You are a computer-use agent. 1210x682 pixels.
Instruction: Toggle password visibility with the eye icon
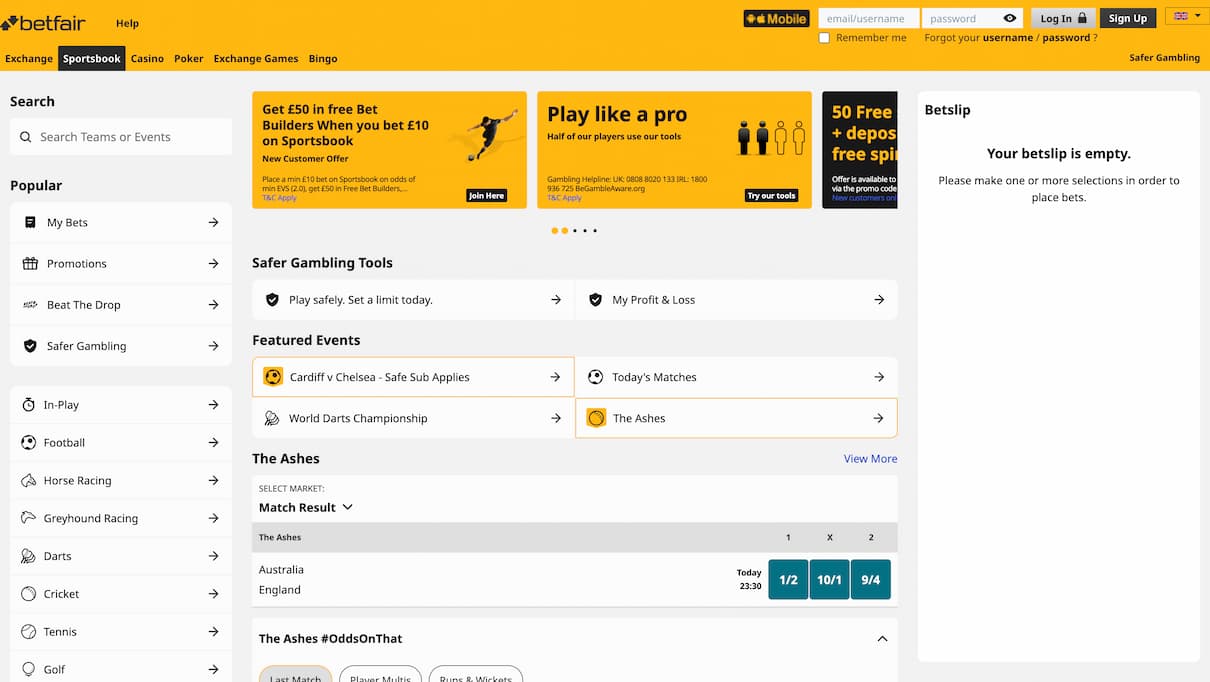pos(1009,17)
